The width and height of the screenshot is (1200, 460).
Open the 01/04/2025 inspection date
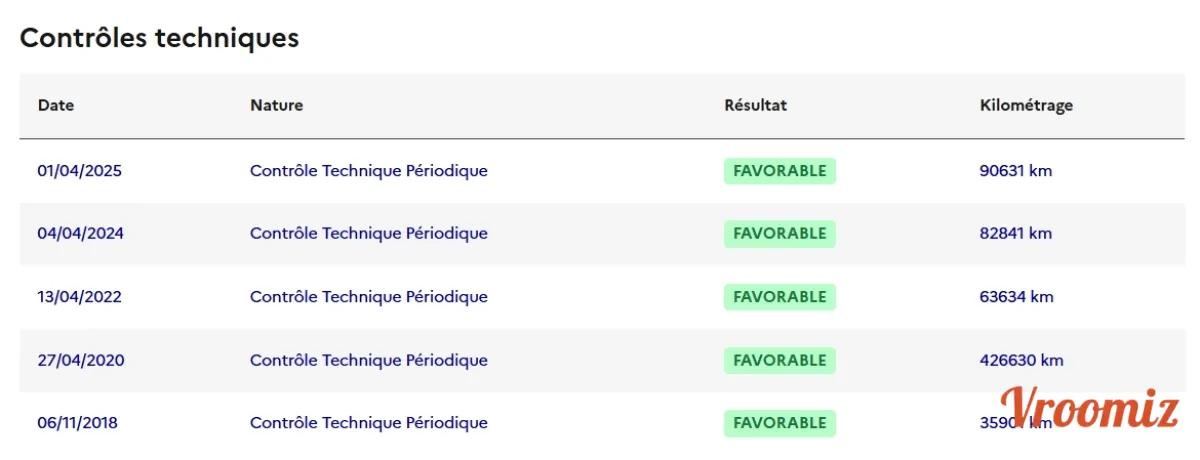point(80,171)
